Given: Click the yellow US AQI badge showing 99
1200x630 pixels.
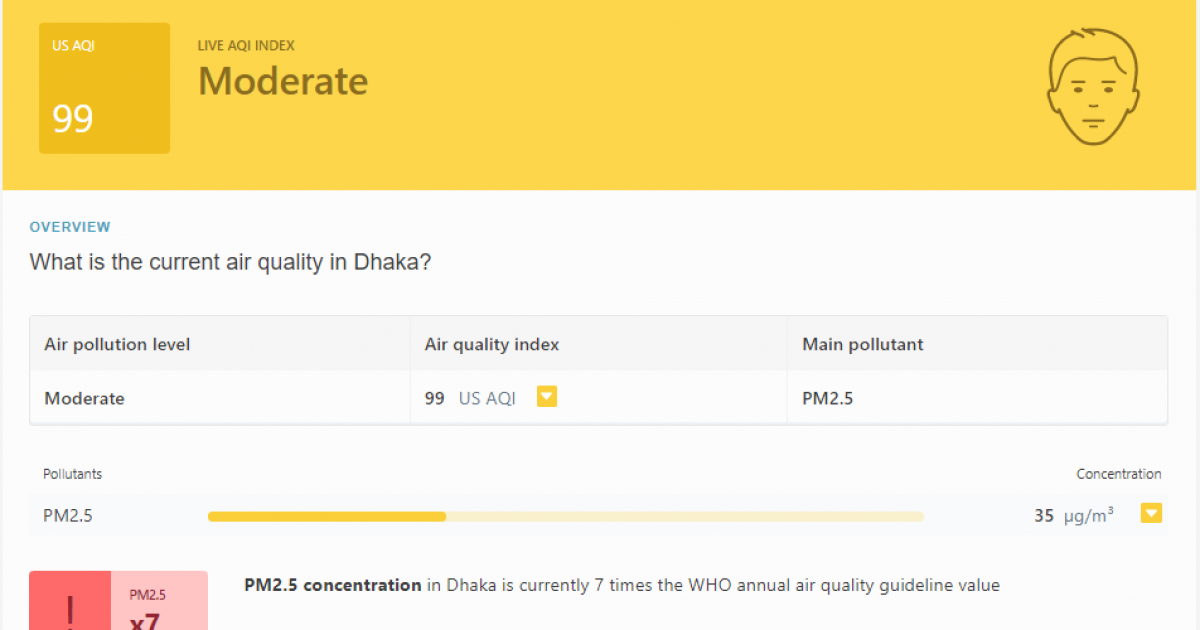Looking at the screenshot, I should coord(104,87).
